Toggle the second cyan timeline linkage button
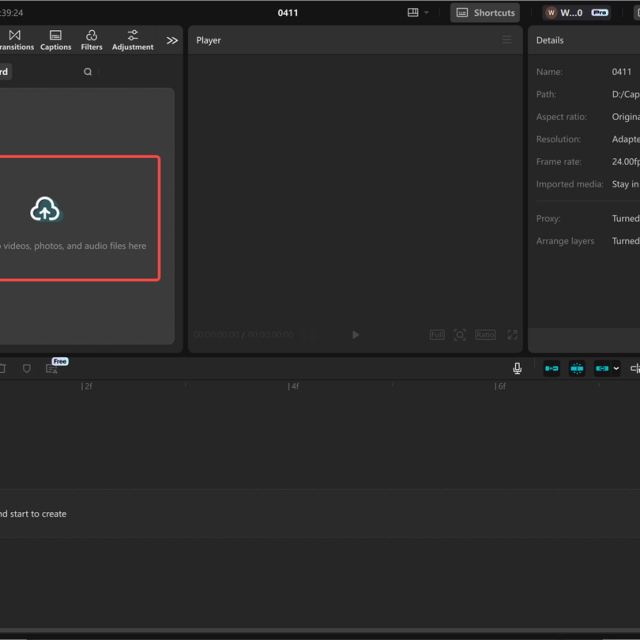The image size is (640, 640). (577, 368)
